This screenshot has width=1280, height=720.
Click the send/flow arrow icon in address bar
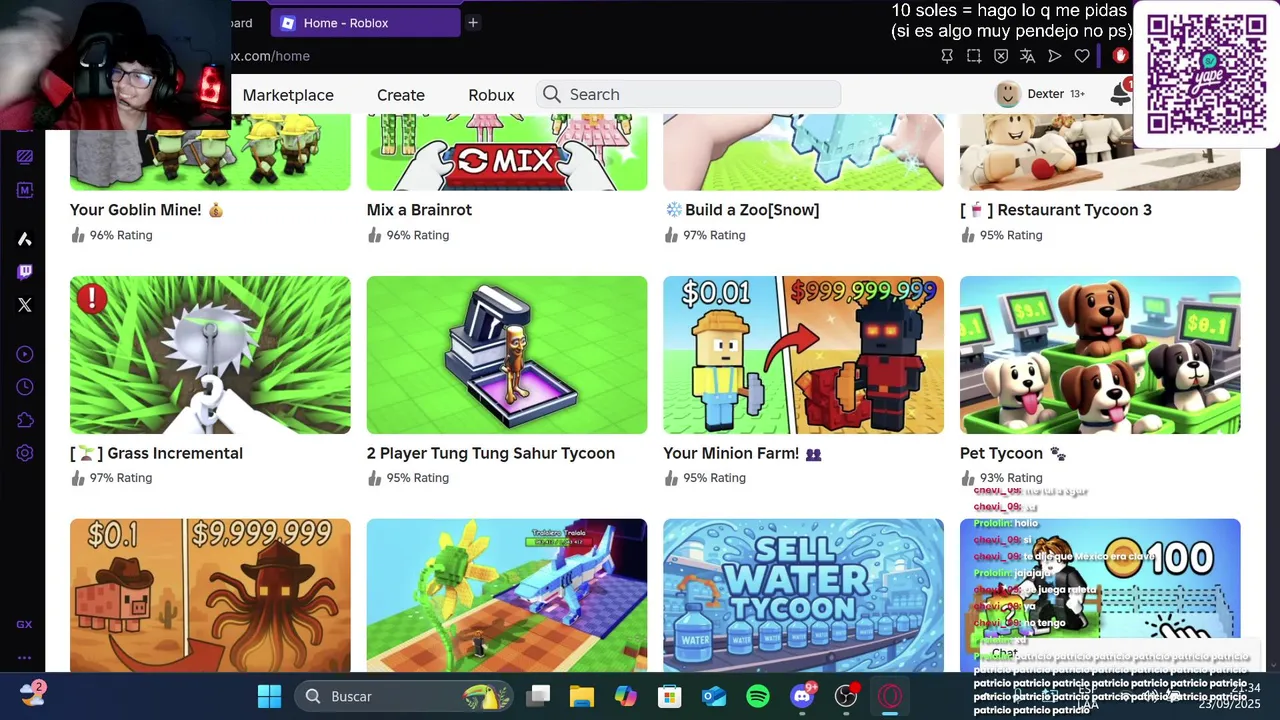tap(1054, 56)
